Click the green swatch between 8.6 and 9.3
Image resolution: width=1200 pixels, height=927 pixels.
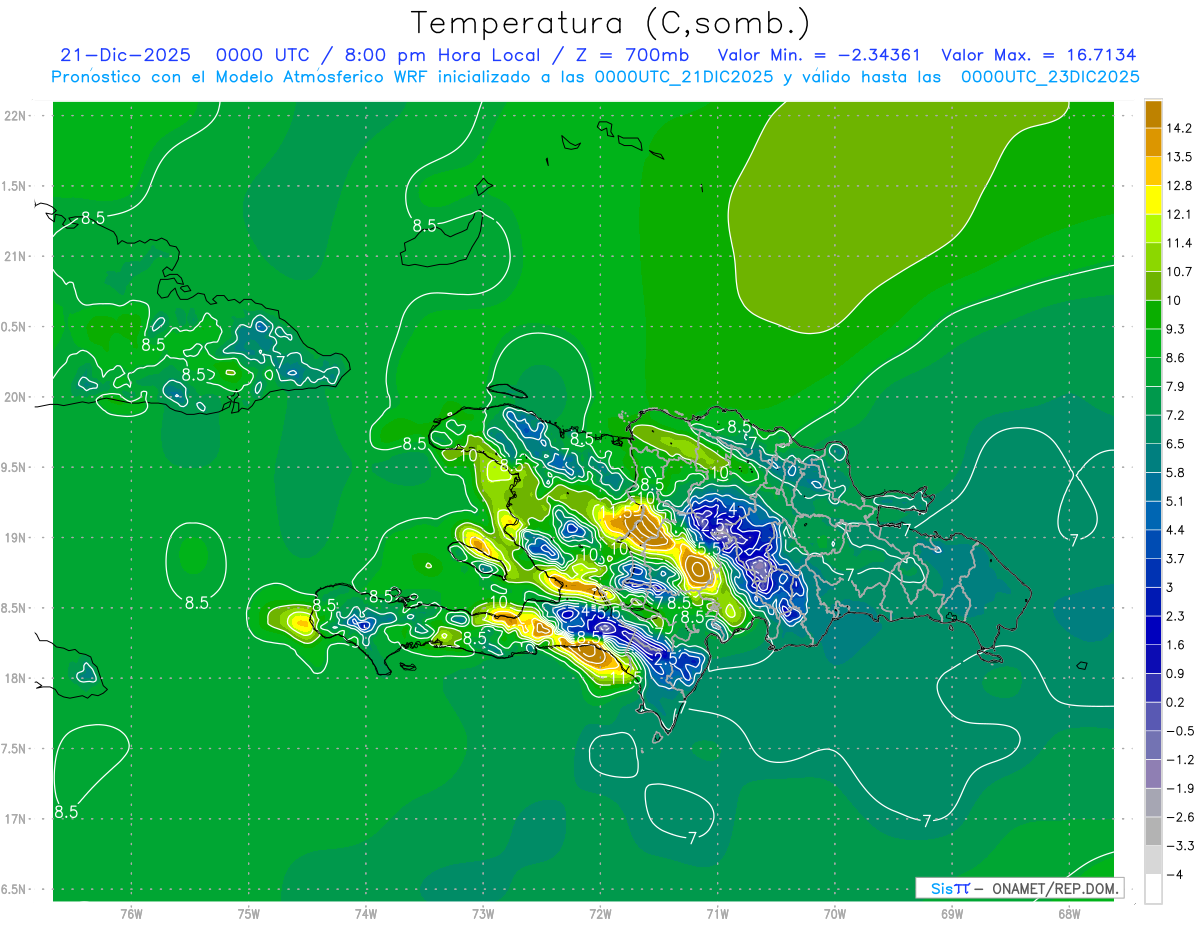tap(1153, 344)
